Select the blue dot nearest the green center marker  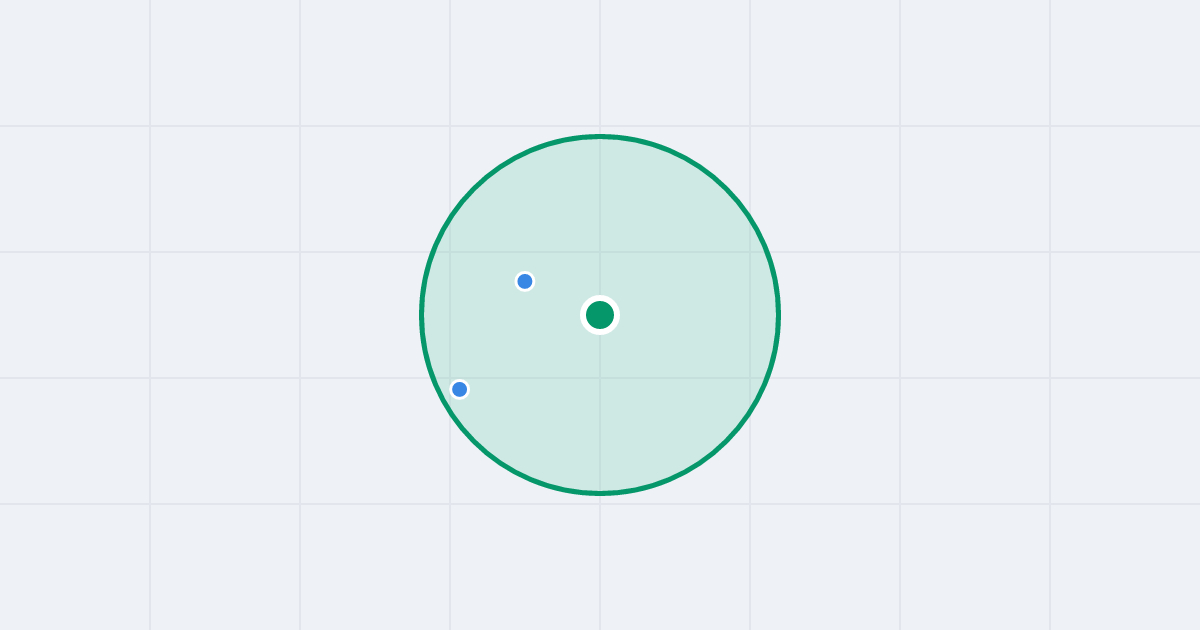tap(525, 281)
